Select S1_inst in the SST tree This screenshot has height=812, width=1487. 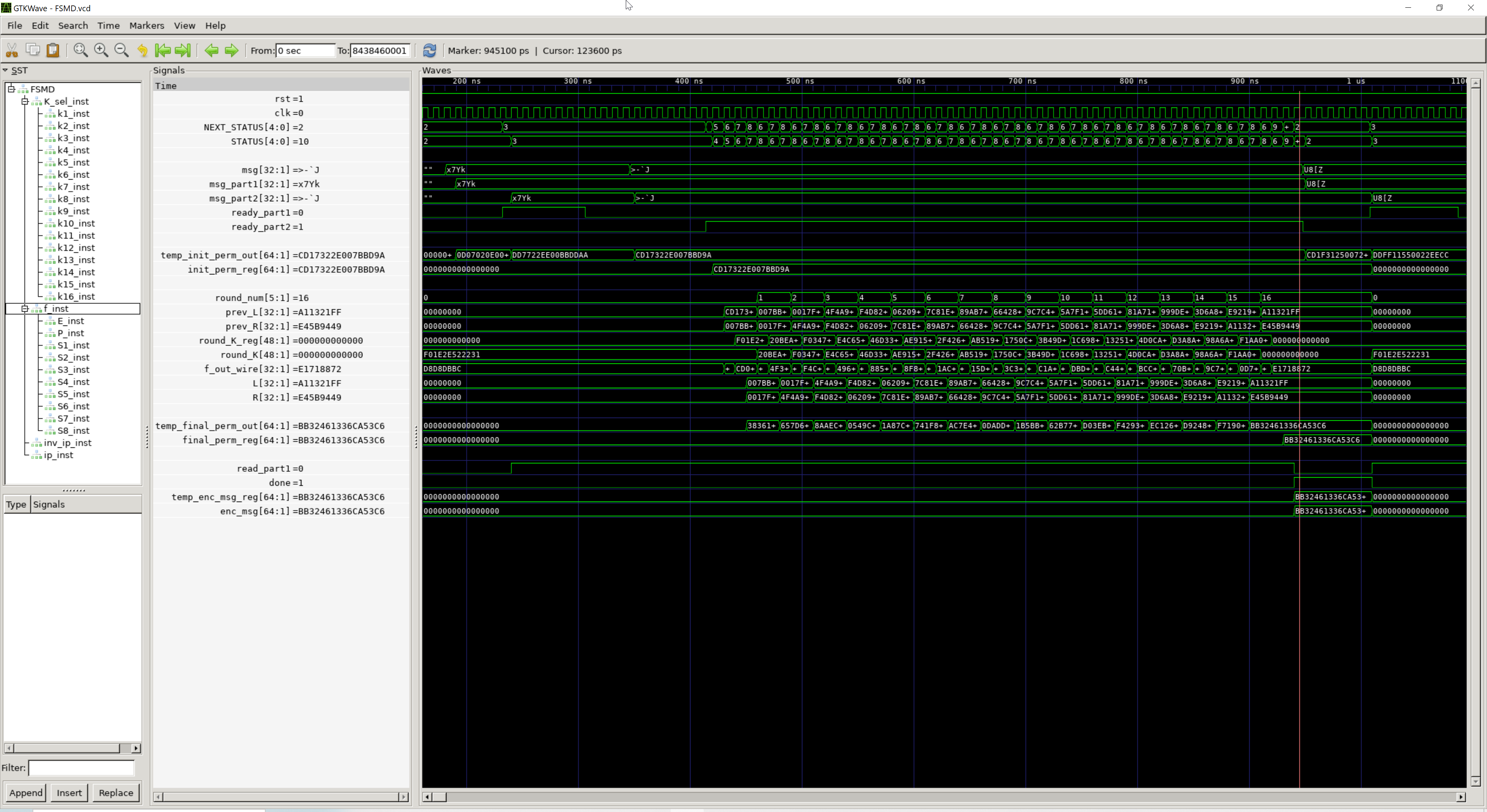click(x=73, y=345)
